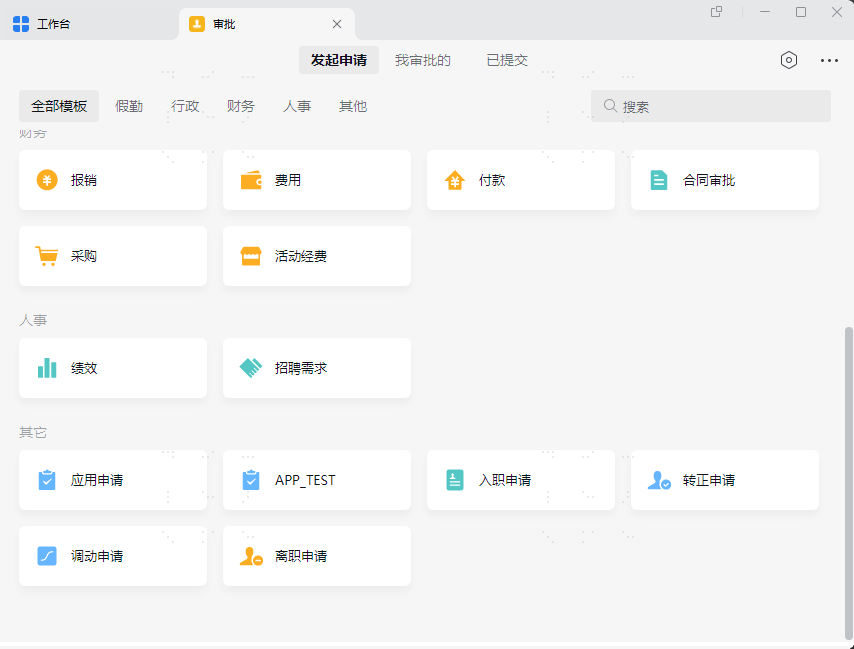Click the 应用申请 clipboard icon

pyautogui.click(x=47, y=480)
